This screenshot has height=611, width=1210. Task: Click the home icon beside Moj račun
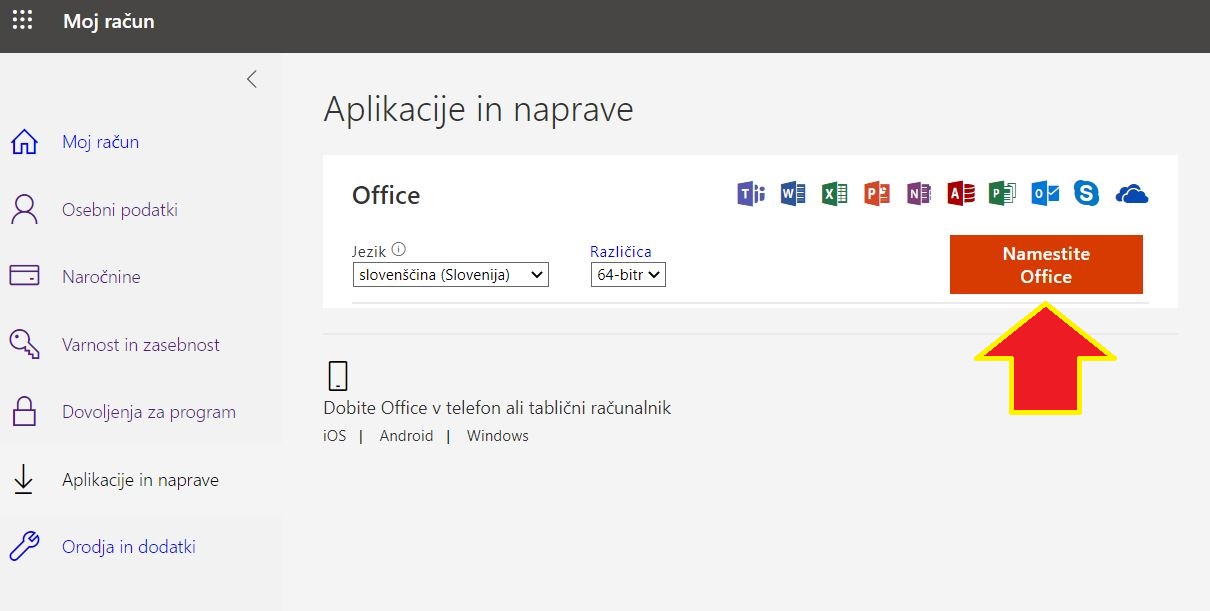click(24, 142)
